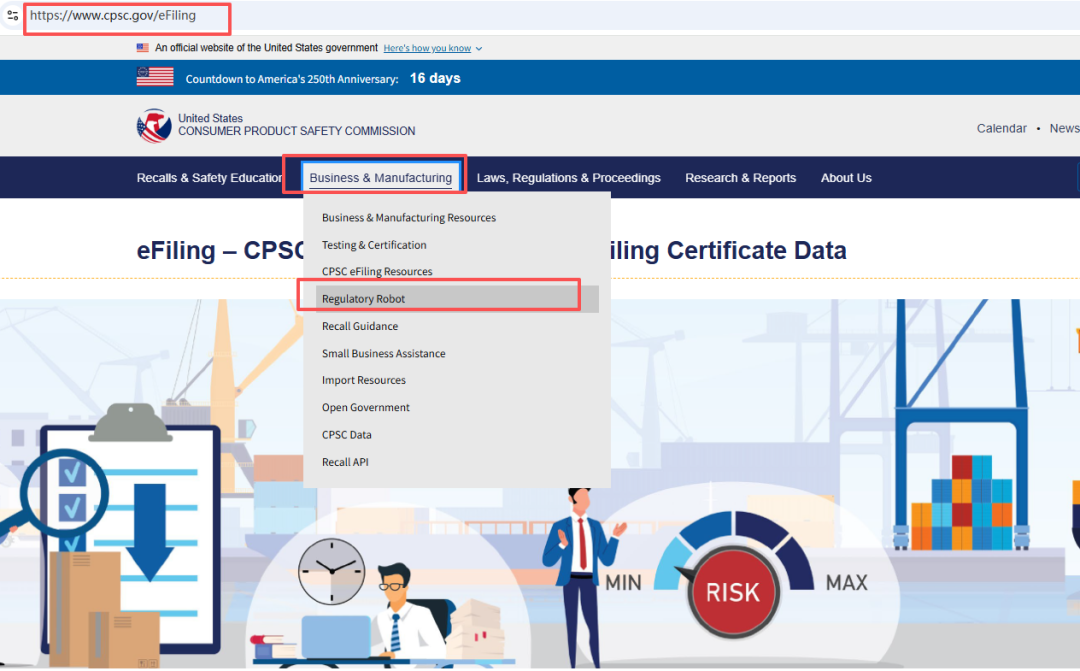
Task: Click the "16 days" countdown text
Action: (435, 78)
